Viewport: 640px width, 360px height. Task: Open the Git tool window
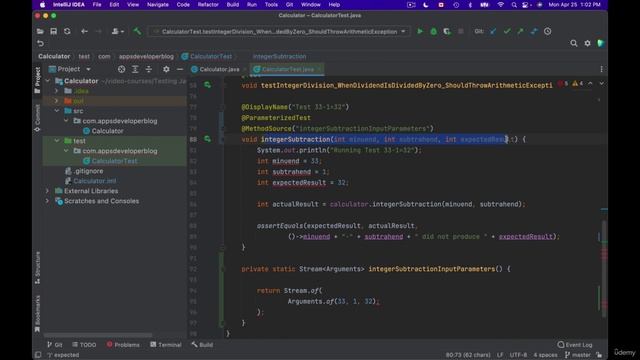(x=55, y=345)
